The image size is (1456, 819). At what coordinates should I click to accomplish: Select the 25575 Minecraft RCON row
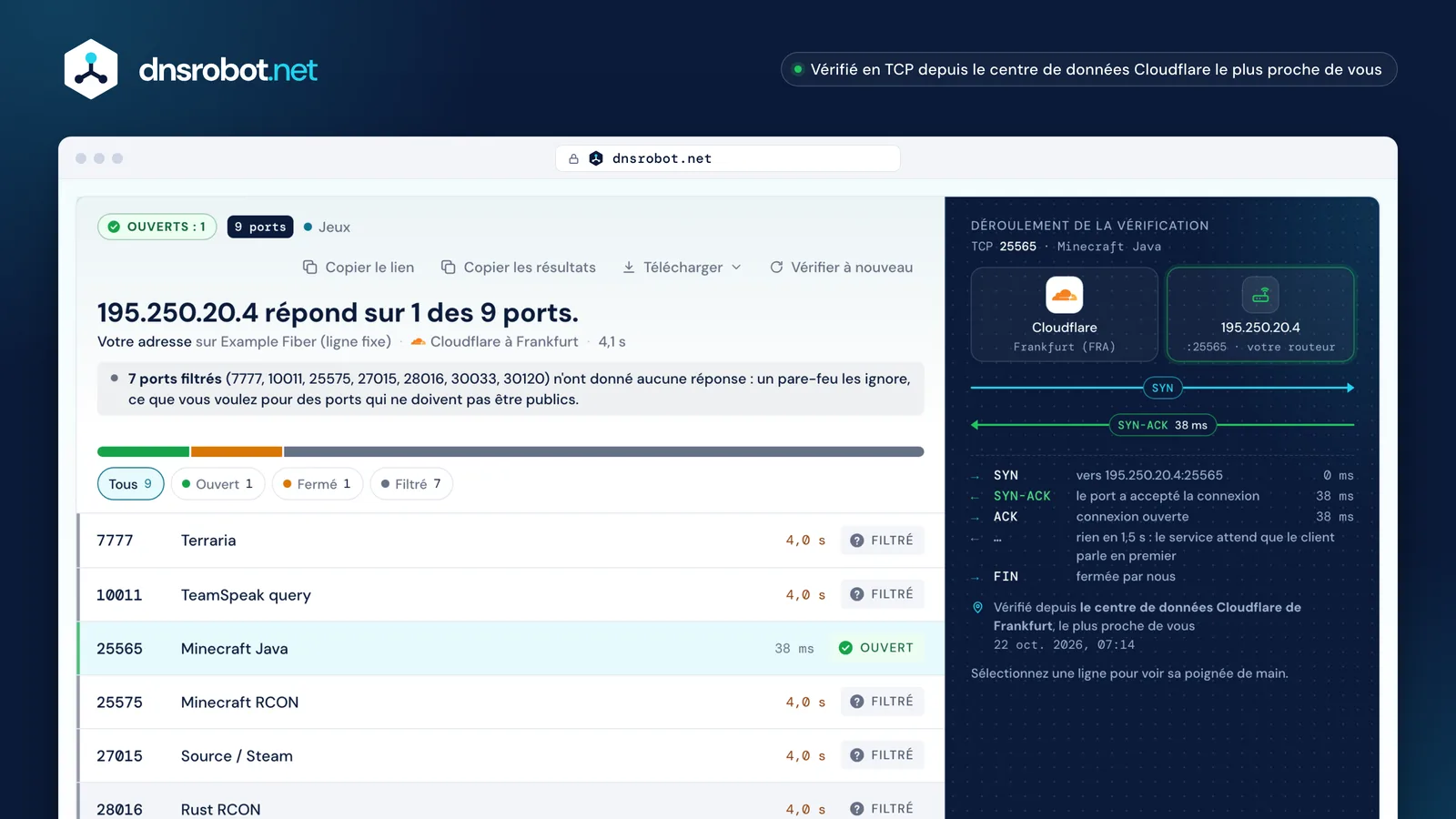pyautogui.click(x=511, y=702)
